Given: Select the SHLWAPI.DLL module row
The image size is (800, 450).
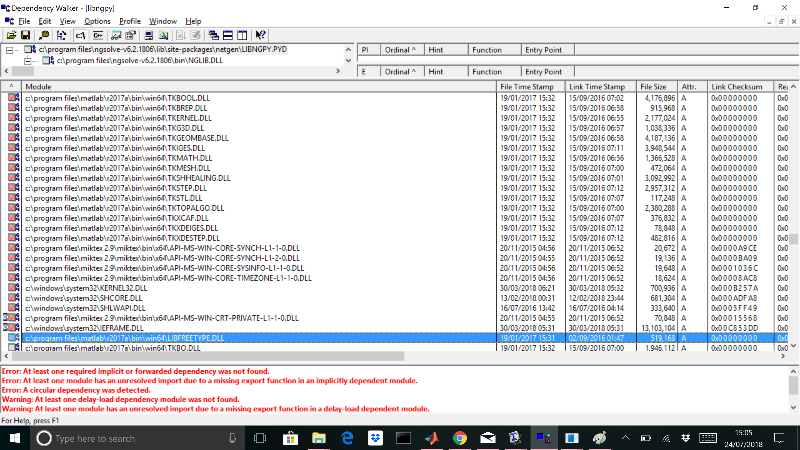Looking at the screenshot, I should pyautogui.click(x=394, y=308).
